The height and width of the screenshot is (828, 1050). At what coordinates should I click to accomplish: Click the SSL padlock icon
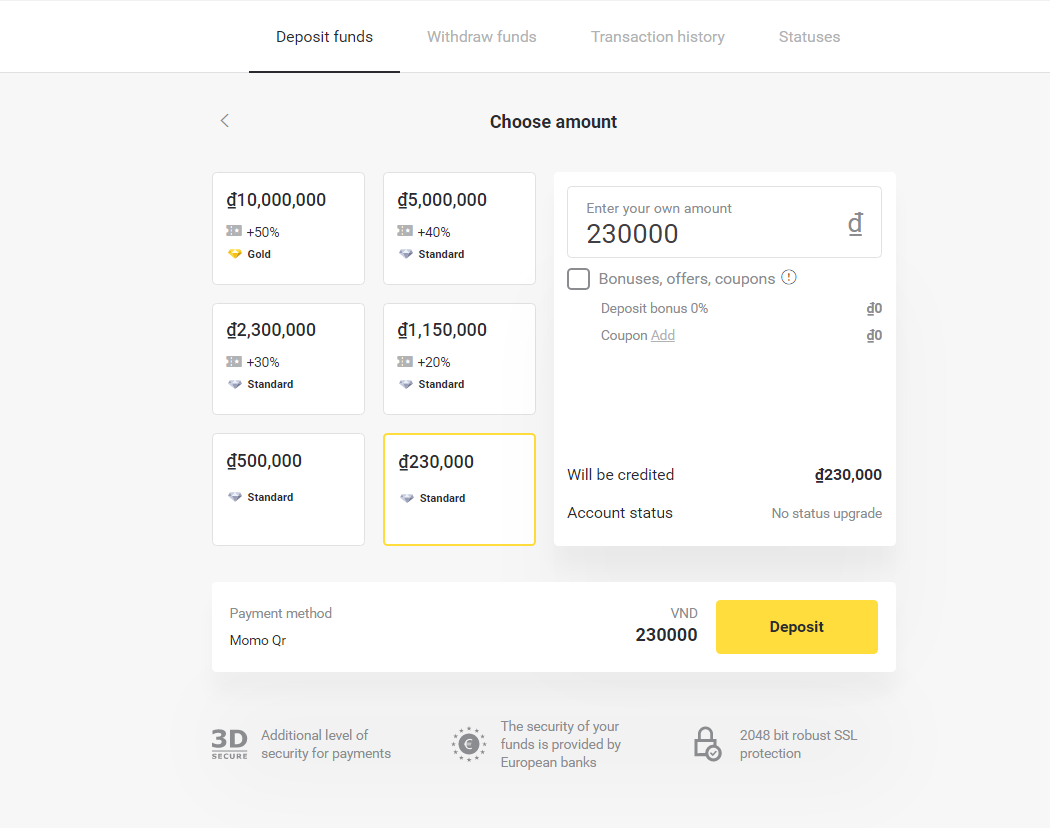click(707, 744)
